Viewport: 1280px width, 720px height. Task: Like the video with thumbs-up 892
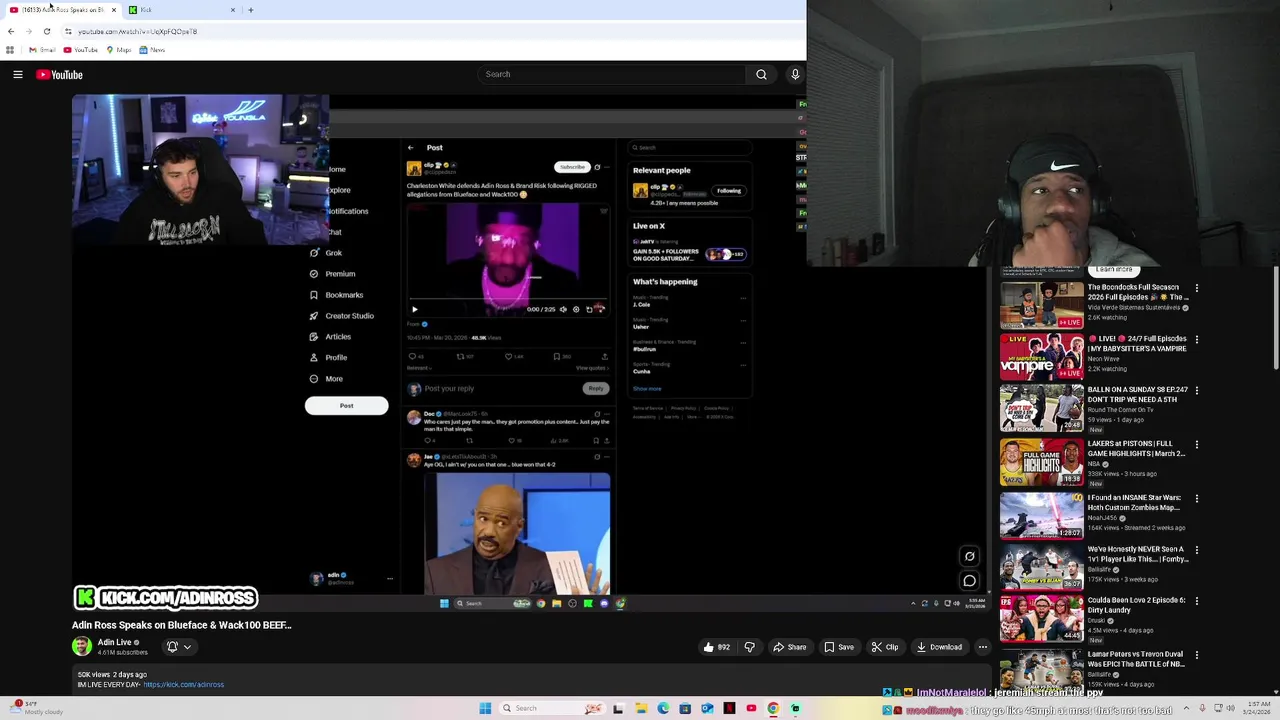pyautogui.click(x=716, y=647)
